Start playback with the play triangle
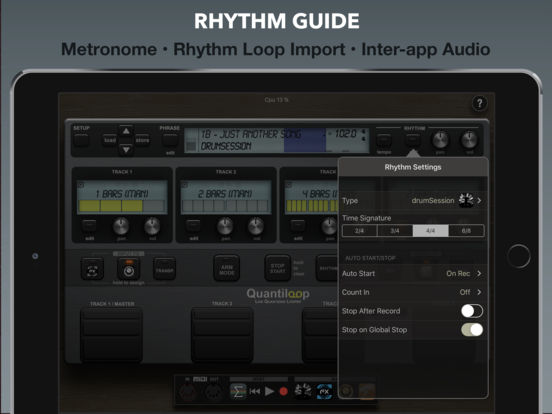The height and width of the screenshot is (414, 552). point(269,391)
